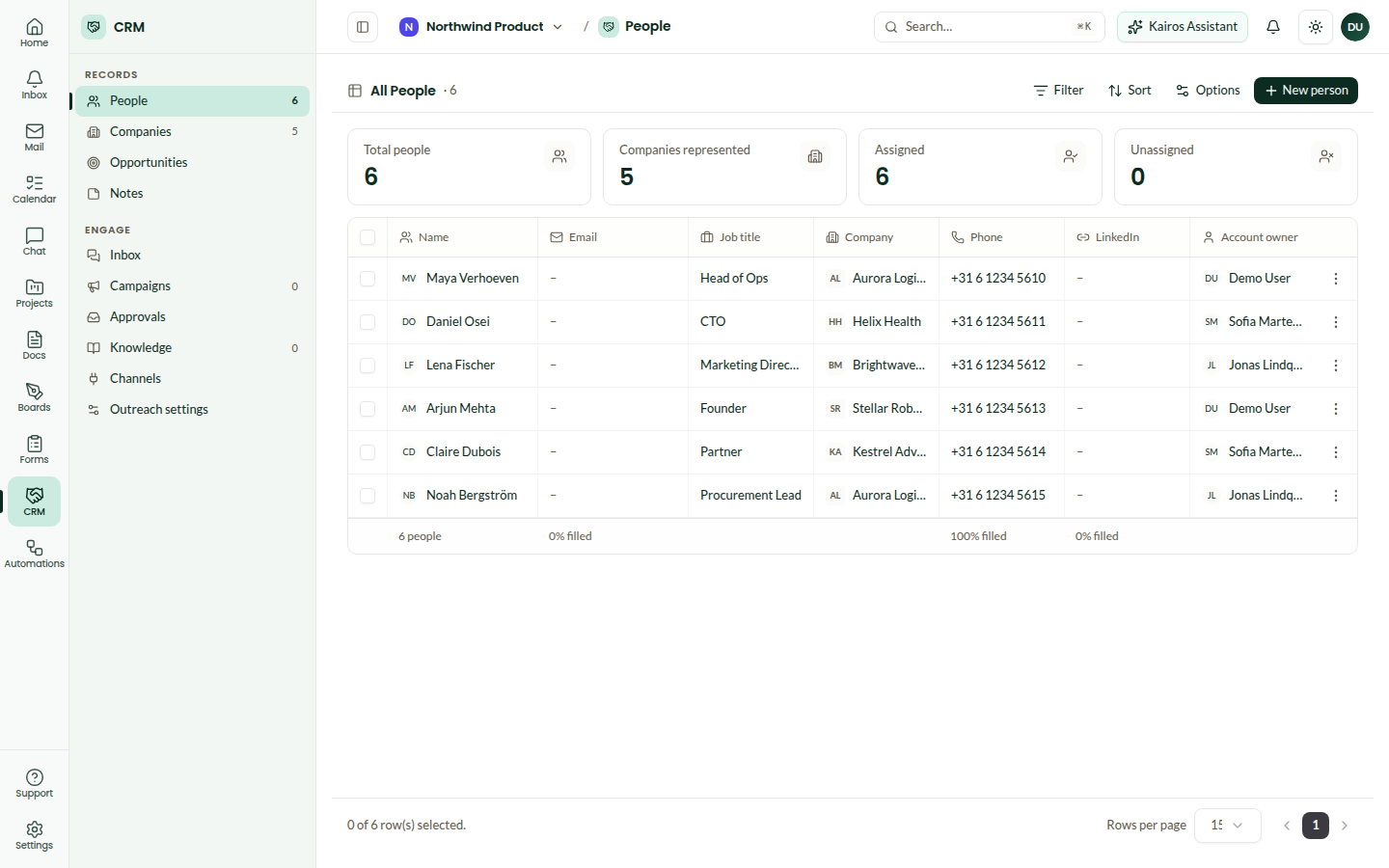Open Projects in the left rail

click(34, 293)
